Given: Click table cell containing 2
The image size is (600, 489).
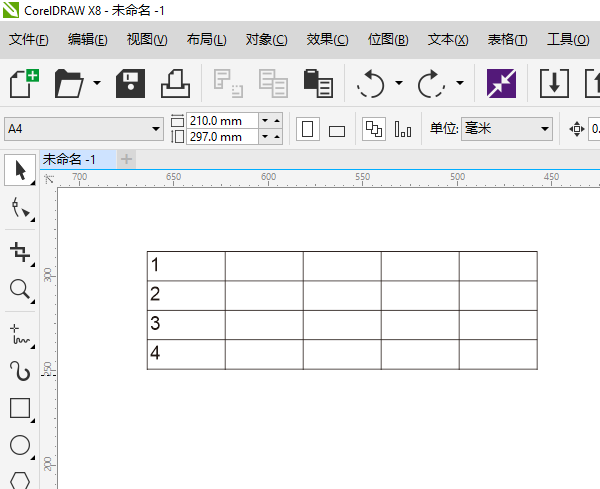Looking at the screenshot, I should pyautogui.click(x=186, y=295).
